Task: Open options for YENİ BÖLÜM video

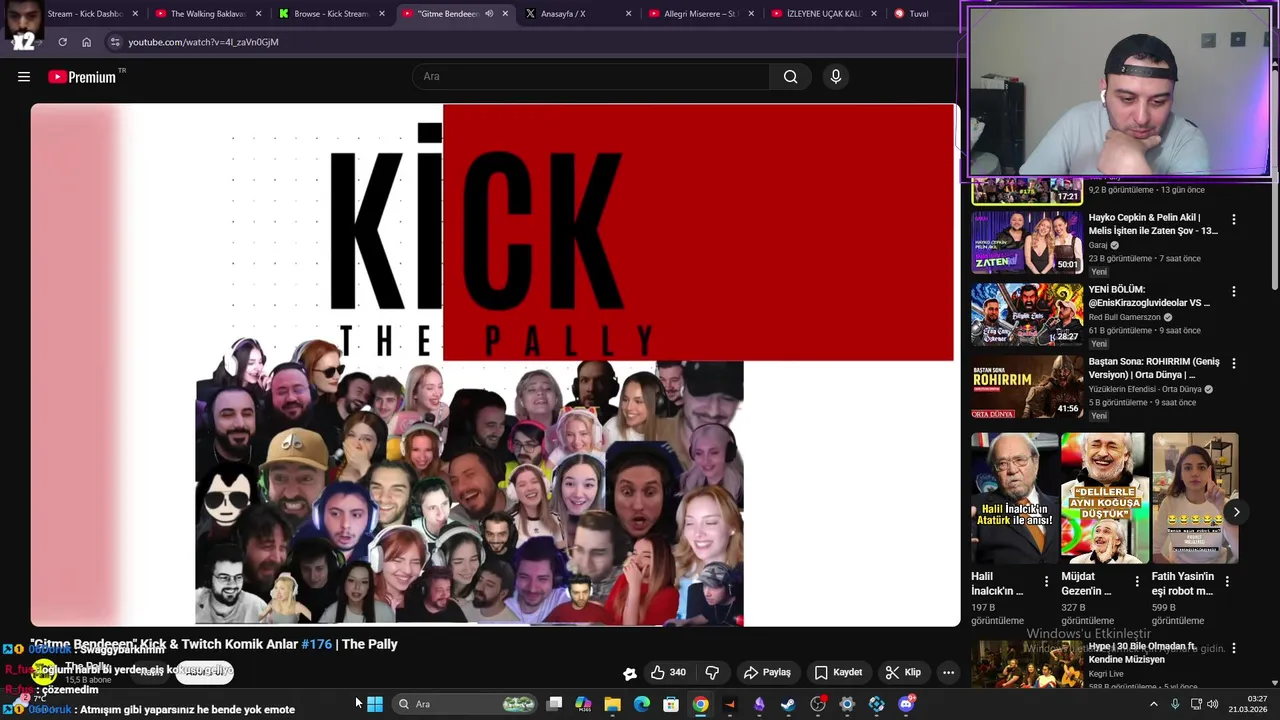Action: tap(1233, 291)
